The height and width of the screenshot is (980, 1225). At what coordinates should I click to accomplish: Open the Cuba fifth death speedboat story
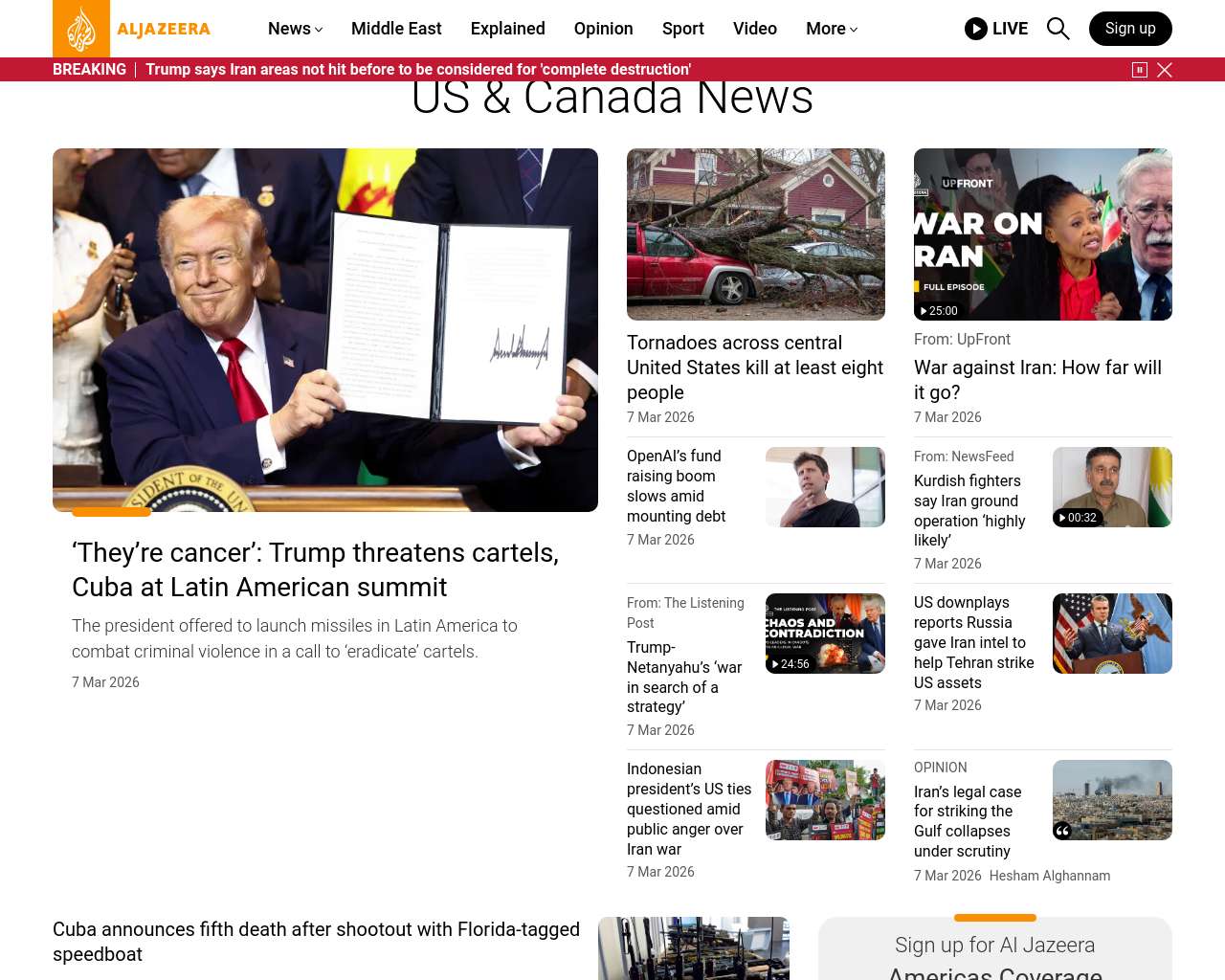click(316, 942)
